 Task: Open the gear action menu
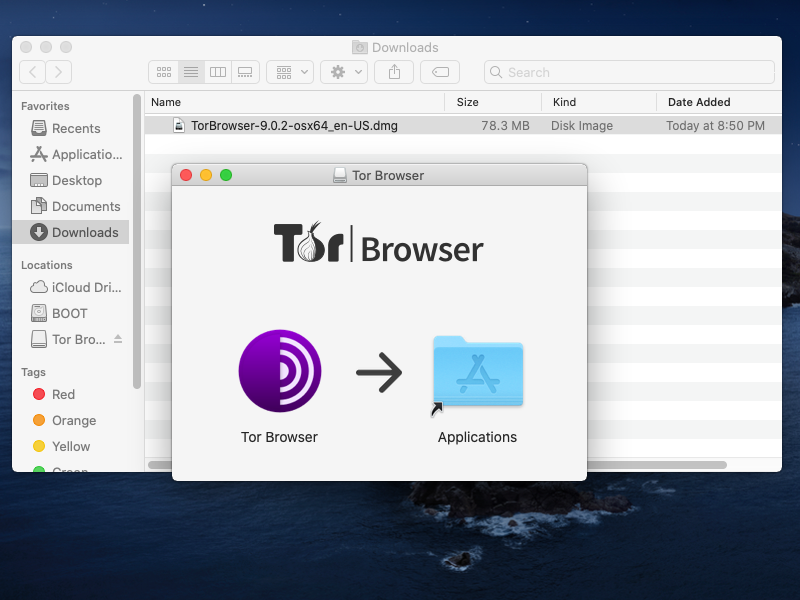(343, 72)
